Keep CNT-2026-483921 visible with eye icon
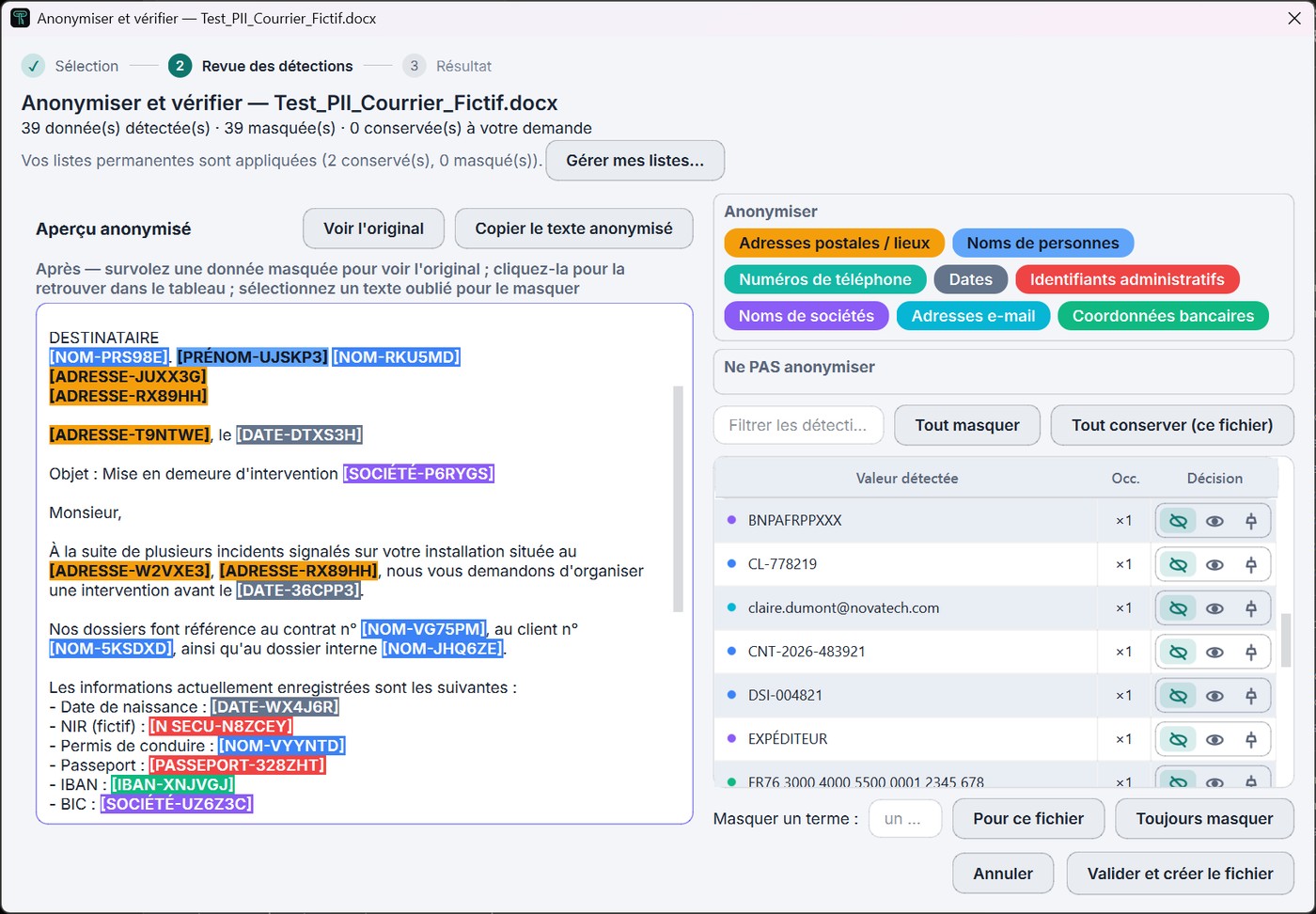 pyautogui.click(x=1214, y=652)
